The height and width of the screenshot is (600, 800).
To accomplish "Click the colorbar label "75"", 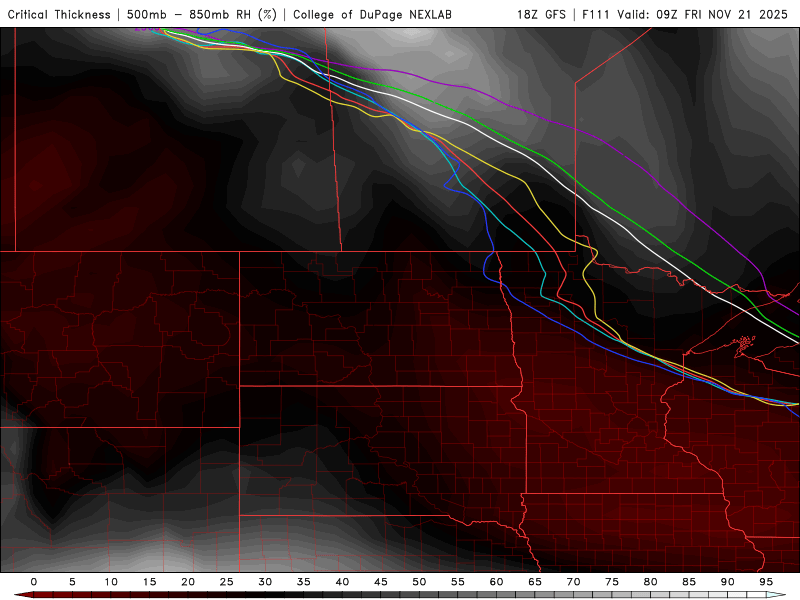I will point(612,582).
